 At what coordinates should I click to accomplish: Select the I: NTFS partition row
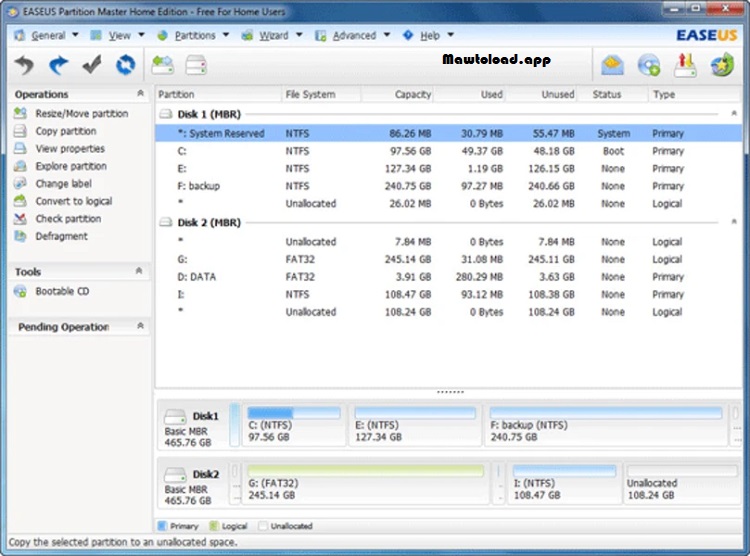[448, 294]
